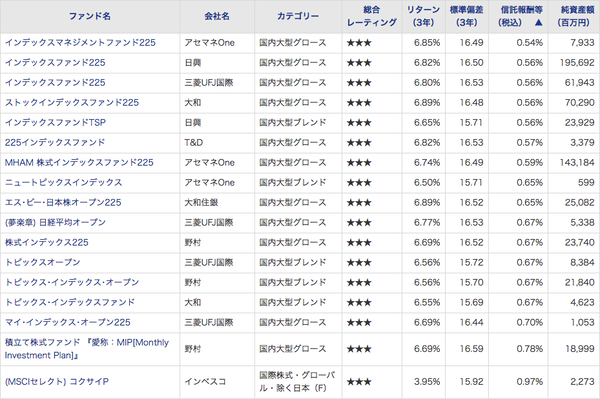Select company cell 大和住銀
Screen dimensions: 600x399
(201, 202)
